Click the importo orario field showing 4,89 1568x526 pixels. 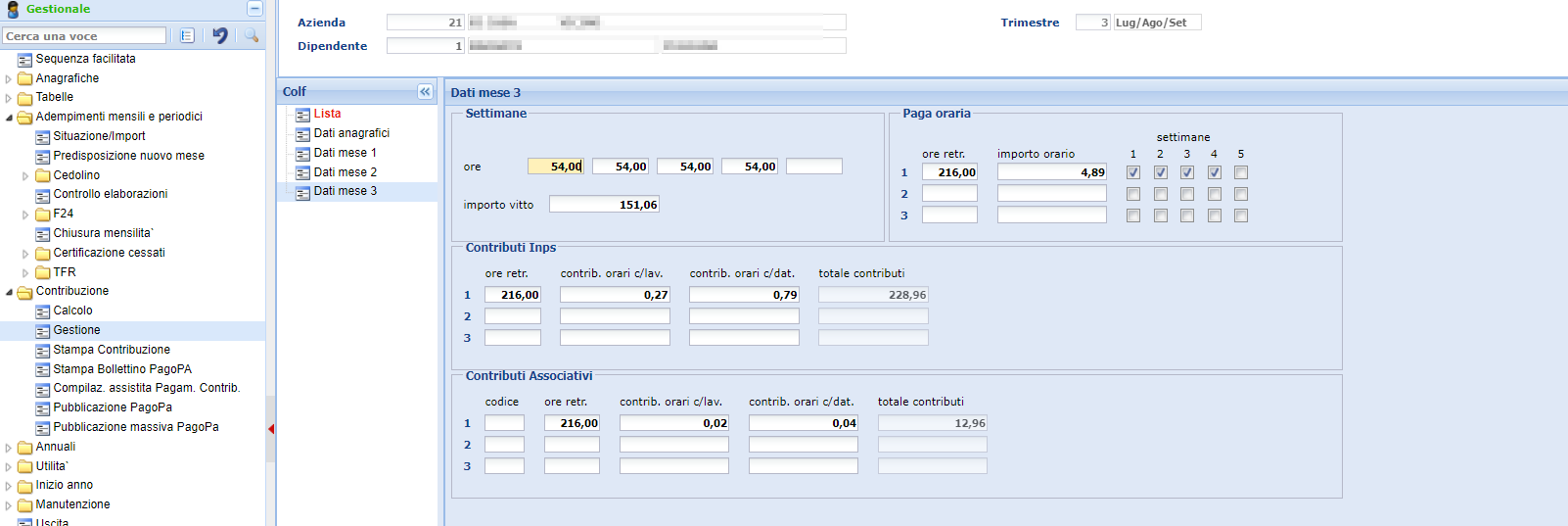1052,172
